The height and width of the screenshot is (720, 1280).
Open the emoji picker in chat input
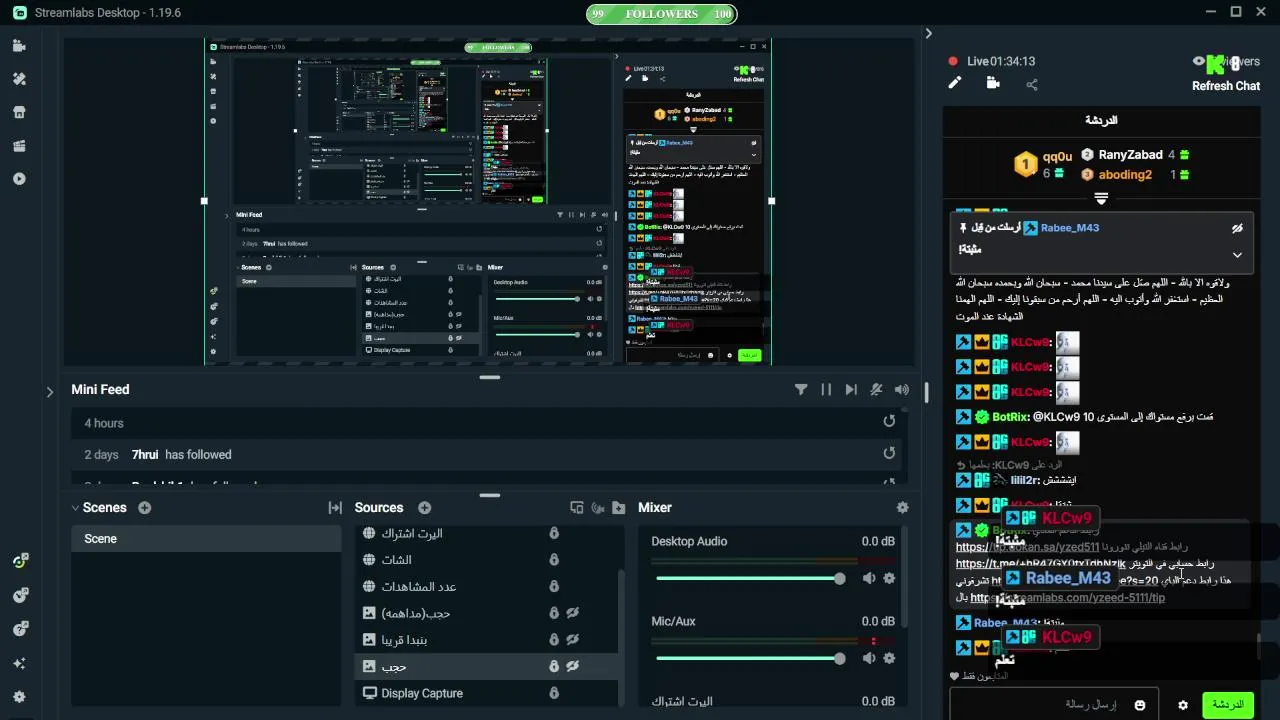coord(1140,705)
